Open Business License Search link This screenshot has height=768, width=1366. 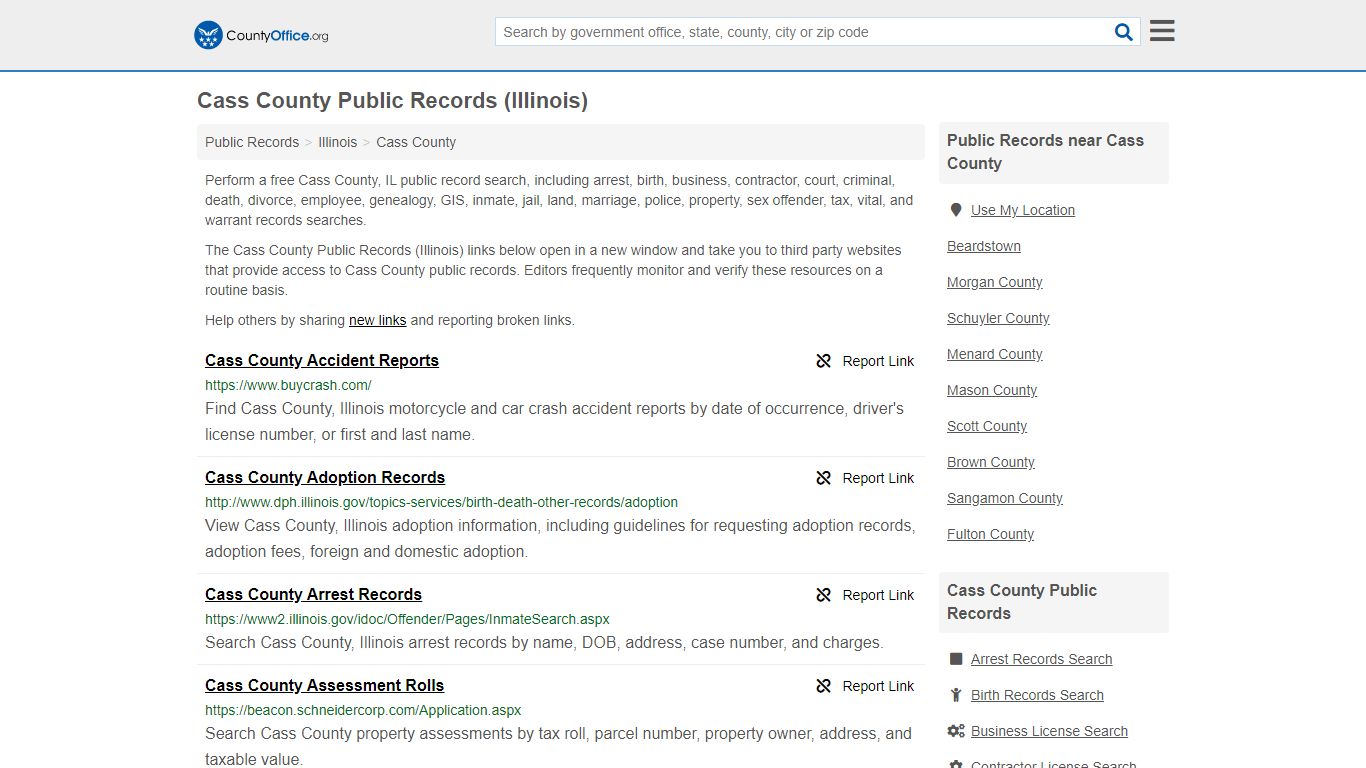[x=1049, y=731]
